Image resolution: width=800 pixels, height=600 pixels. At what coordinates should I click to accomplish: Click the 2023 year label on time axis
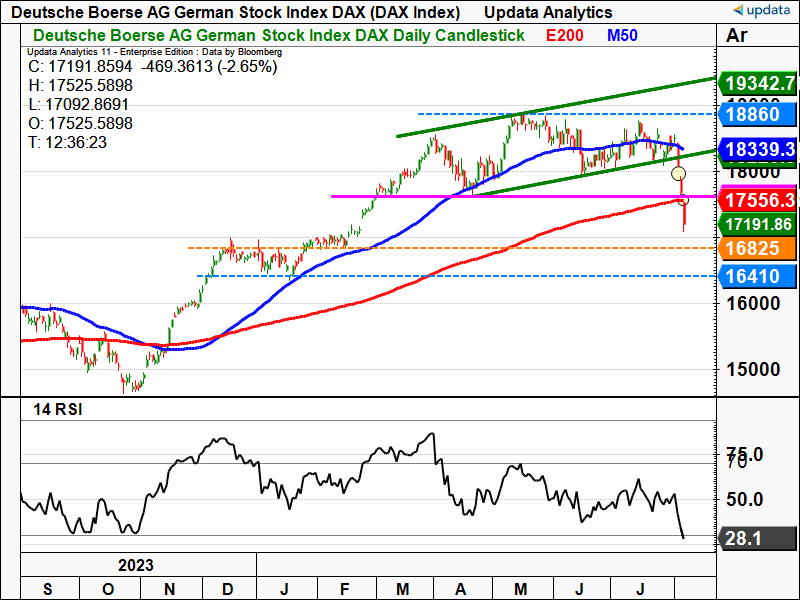136,565
